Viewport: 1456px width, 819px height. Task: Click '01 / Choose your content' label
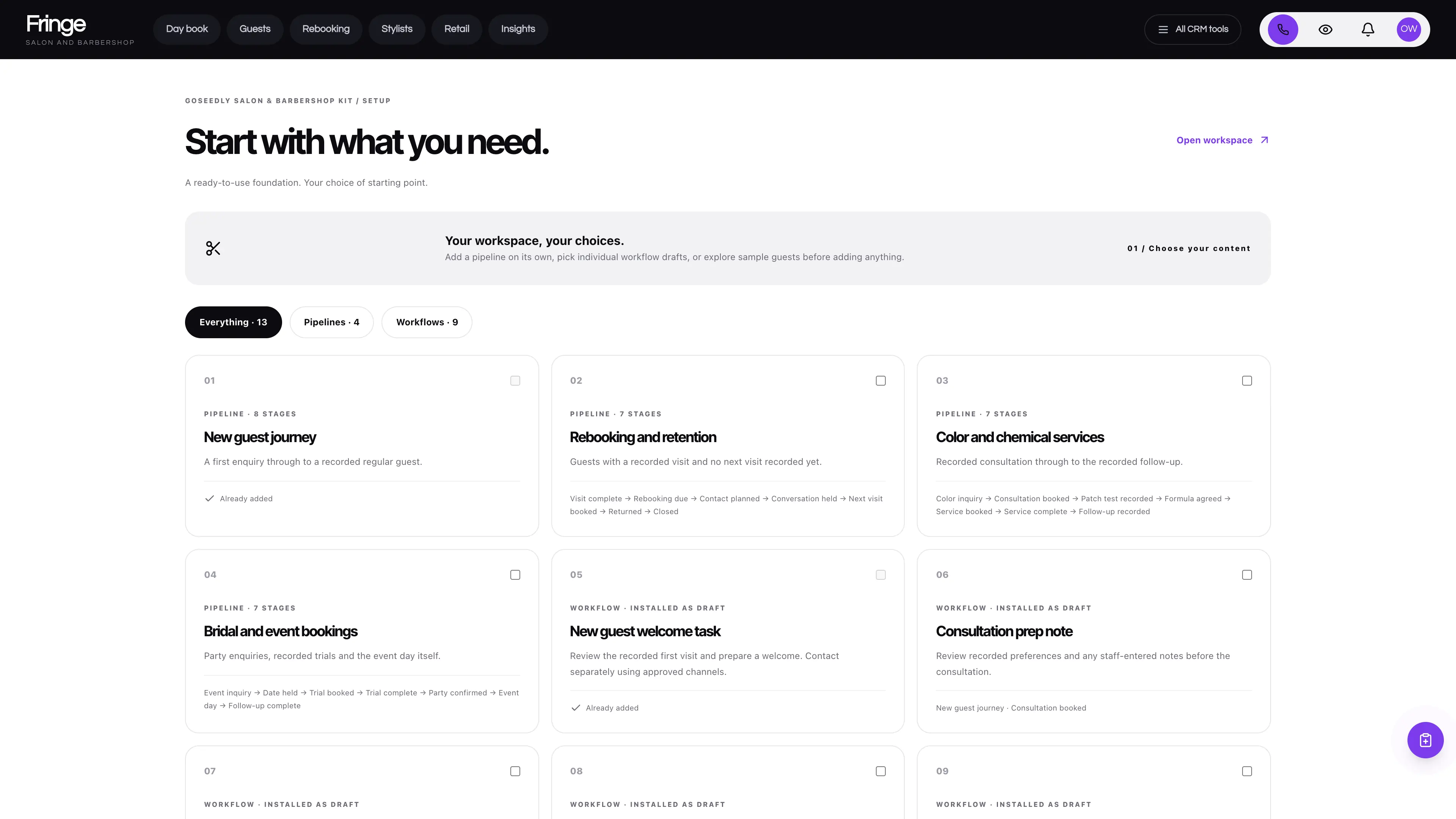[1189, 248]
